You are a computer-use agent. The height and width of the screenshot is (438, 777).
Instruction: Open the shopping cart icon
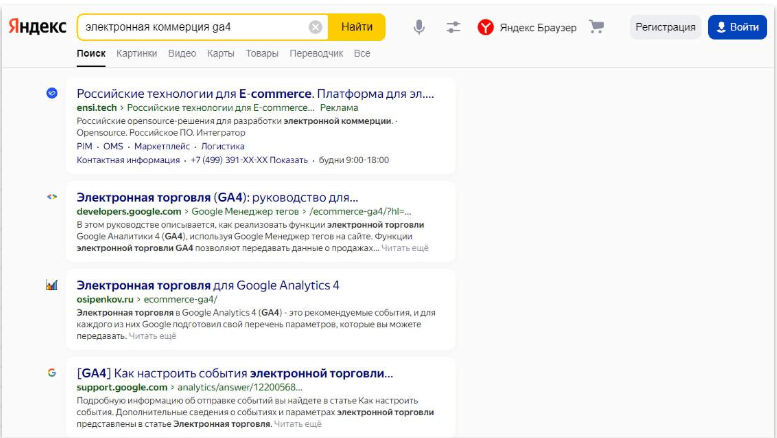[x=596, y=26]
